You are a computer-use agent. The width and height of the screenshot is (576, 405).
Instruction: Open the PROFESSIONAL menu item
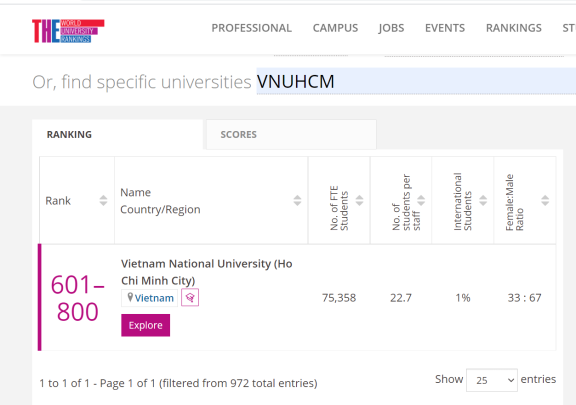[x=252, y=28]
